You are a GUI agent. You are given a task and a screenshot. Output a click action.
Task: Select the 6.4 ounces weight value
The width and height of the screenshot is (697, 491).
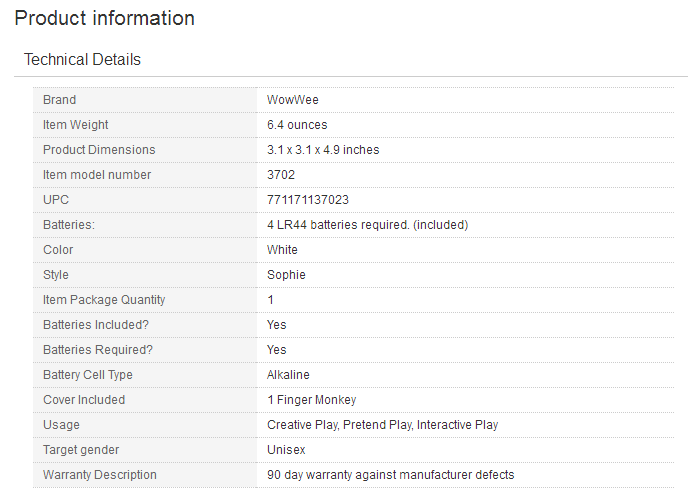(297, 125)
